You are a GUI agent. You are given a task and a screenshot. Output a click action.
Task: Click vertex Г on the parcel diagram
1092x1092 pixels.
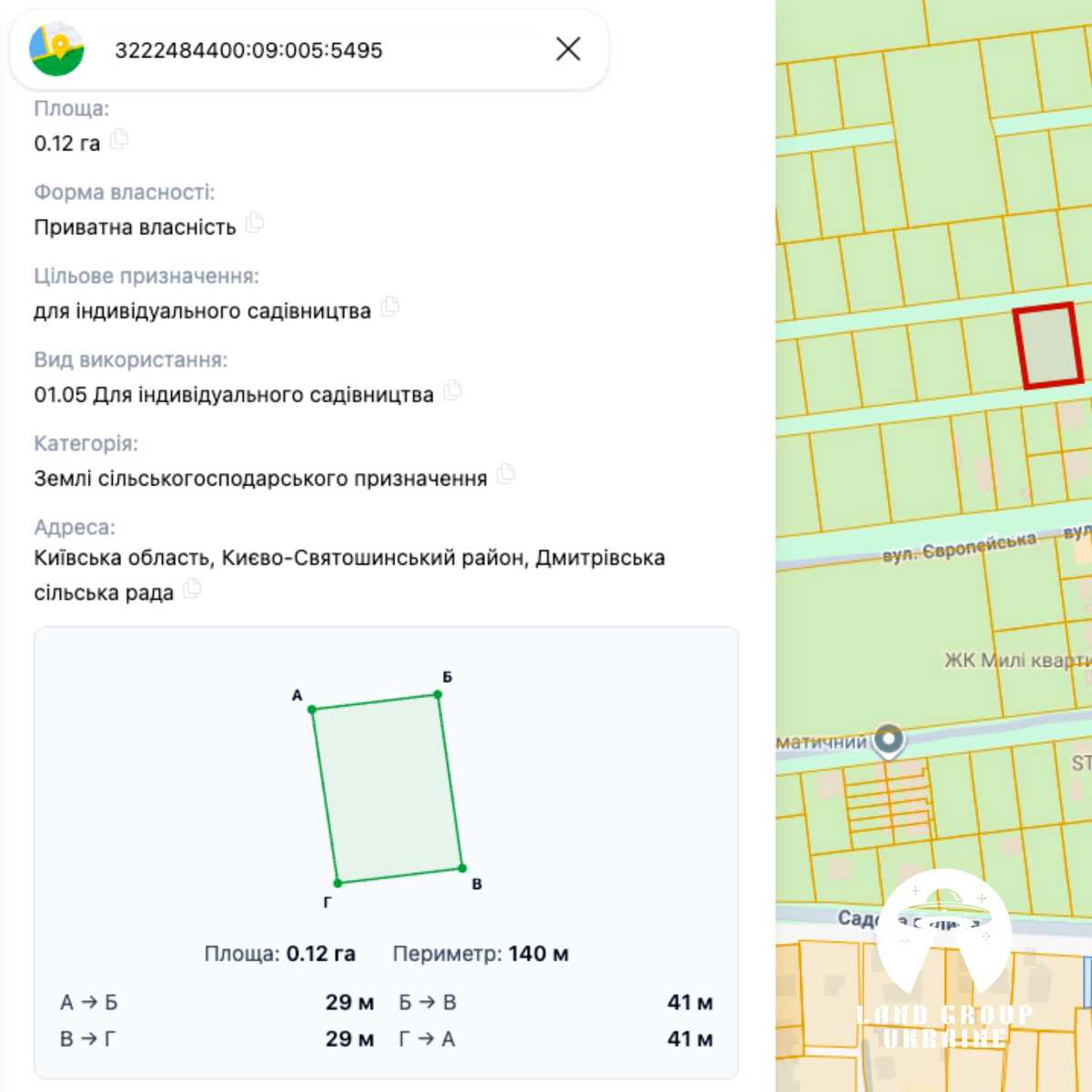tap(338, 883)
